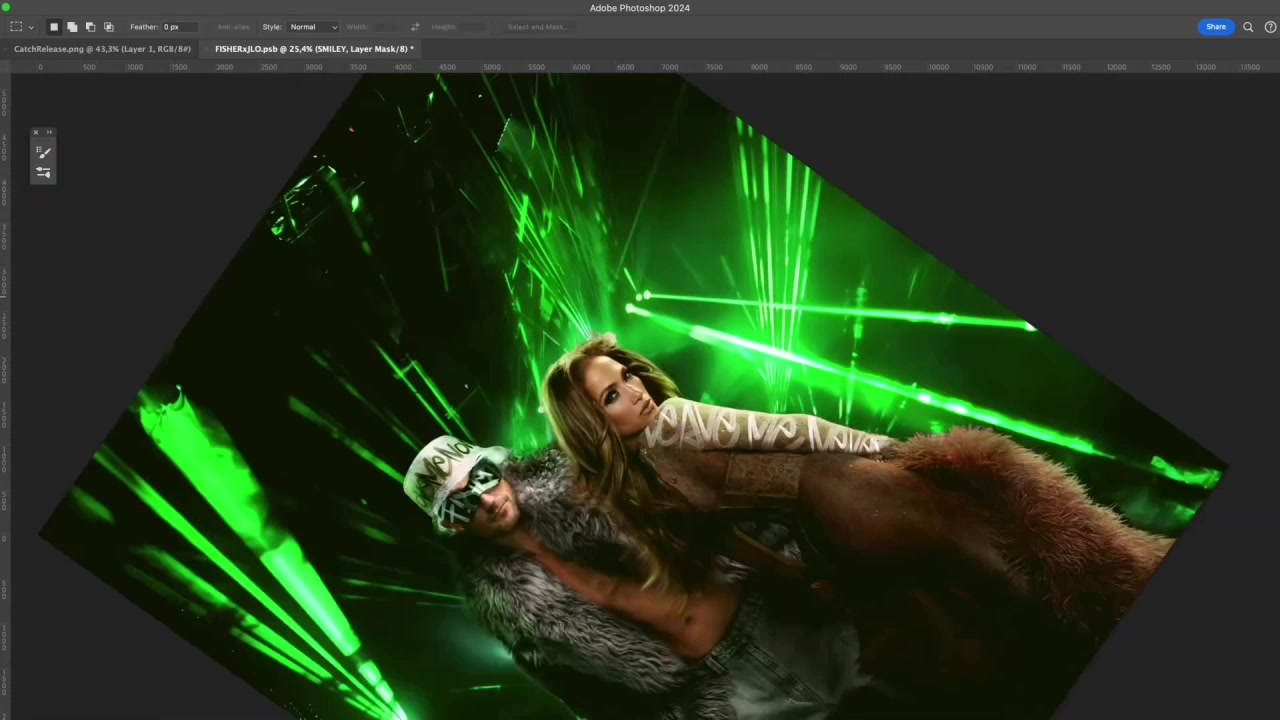Click the Width input field
The width and height of the screenshot is (1280, 720).
coord(385,27)
